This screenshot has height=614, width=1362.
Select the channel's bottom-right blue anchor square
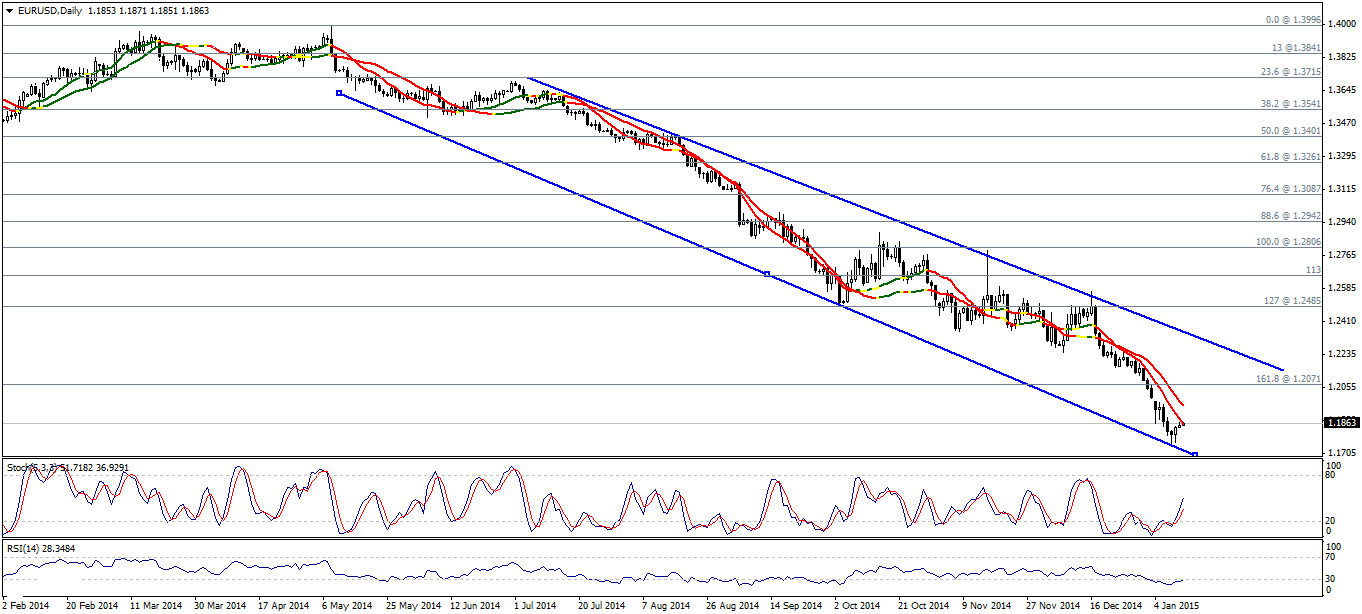click(1195, 455)
